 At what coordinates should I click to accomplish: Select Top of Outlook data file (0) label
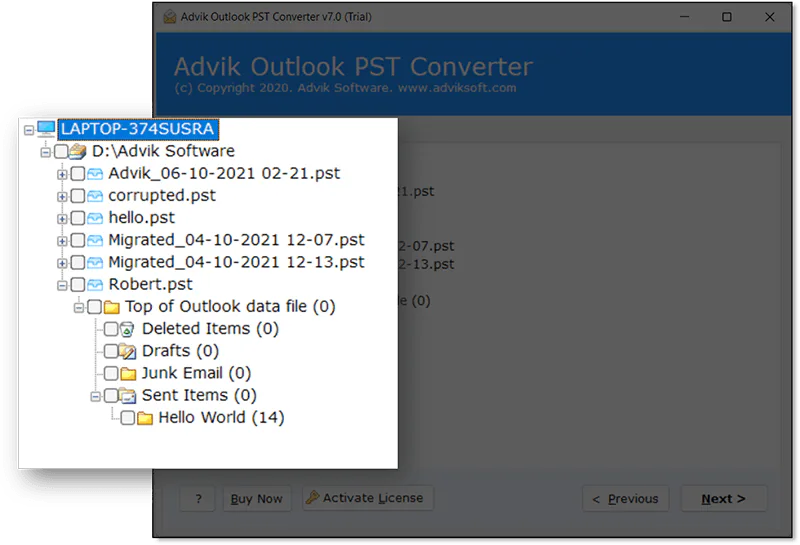click(230, 307)
